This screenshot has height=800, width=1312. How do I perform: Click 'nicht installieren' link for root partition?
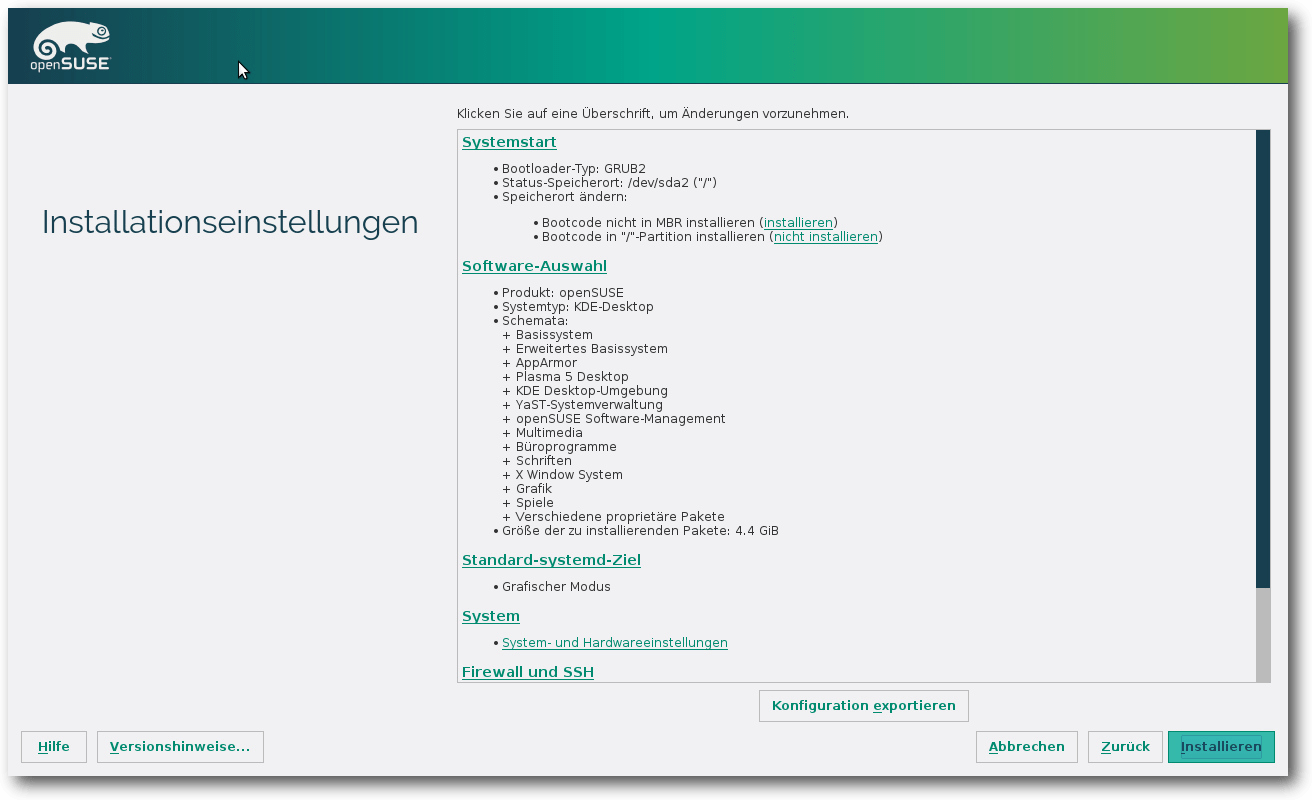pos(826,237)
